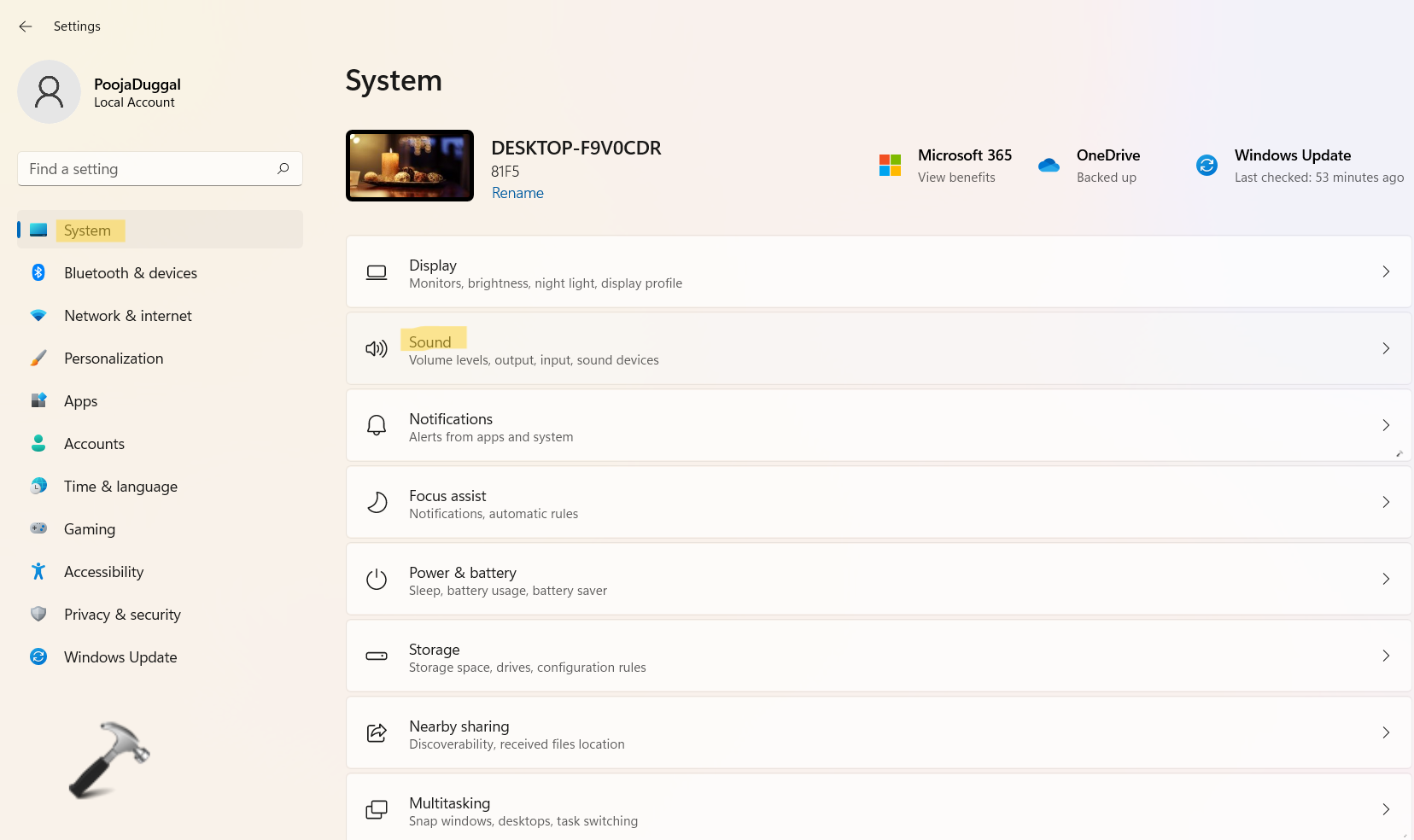Click the back arrow in Settings
The image size is (1414, 840).
26,26
